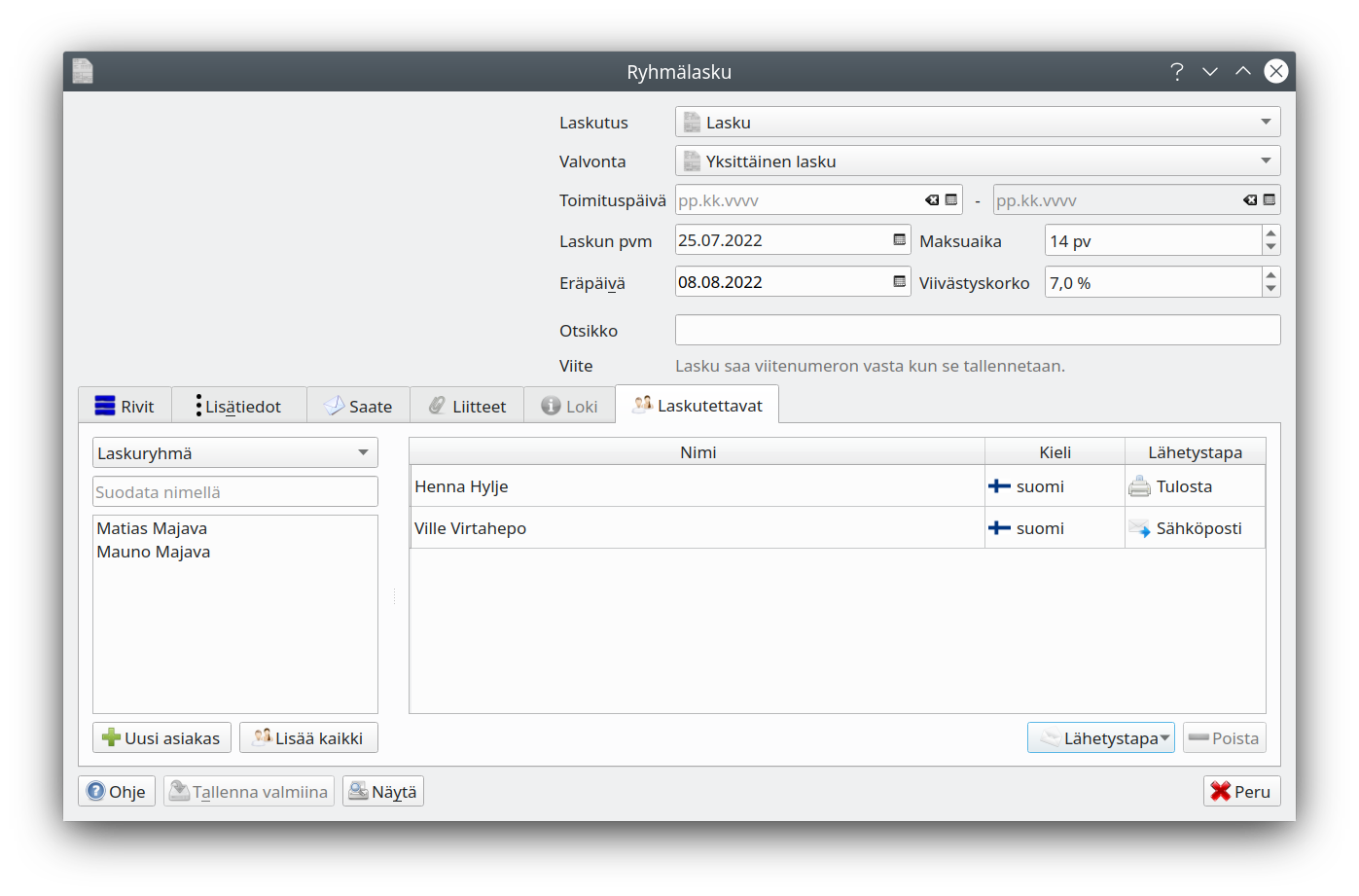Open the Laskuryhmä combo box
Viewport: 1359px width, 896px height.
tap(235, 453)
